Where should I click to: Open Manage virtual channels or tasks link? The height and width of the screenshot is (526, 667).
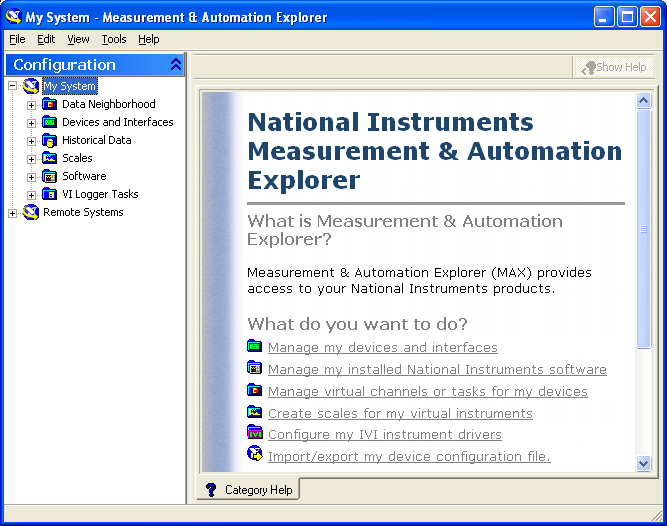[428, 391]
